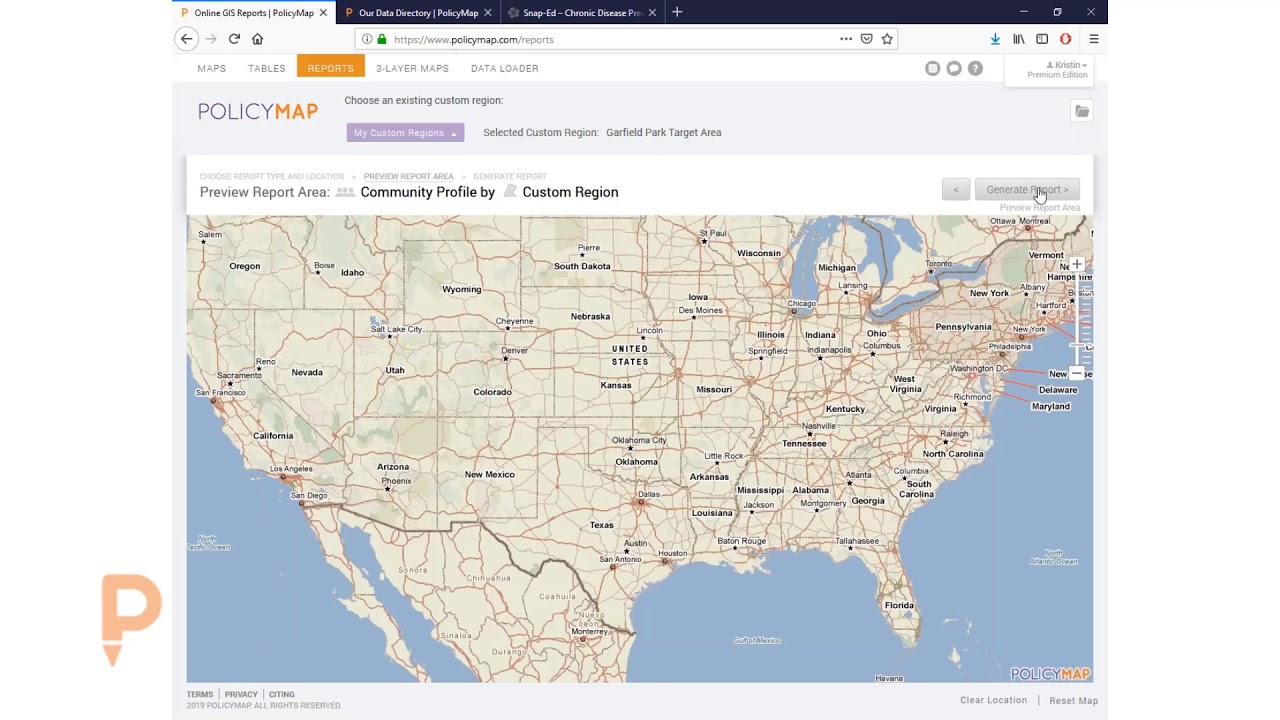This screenshot has width=1280, height=720.
Task: Close the Our Data Directory tab
Action: tap(488, 13)
